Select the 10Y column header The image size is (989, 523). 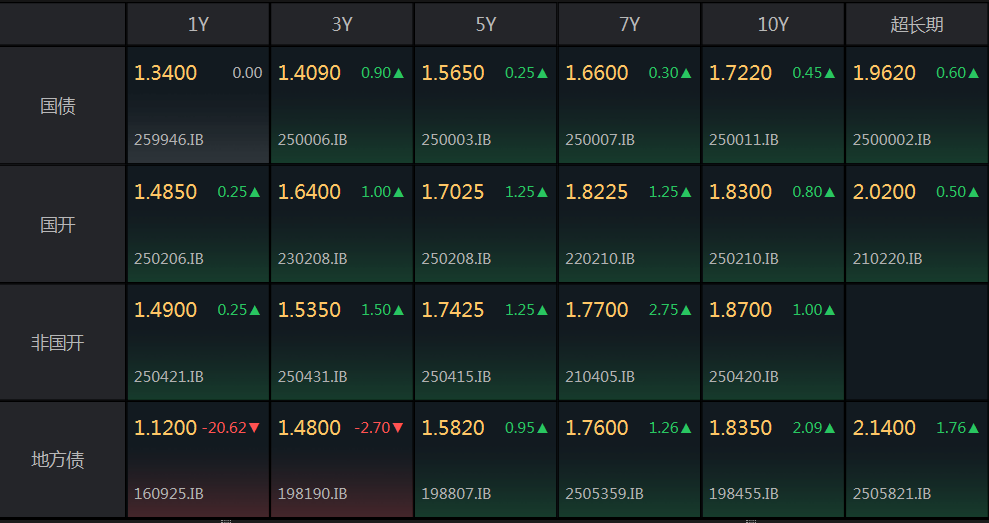[773, 24]
